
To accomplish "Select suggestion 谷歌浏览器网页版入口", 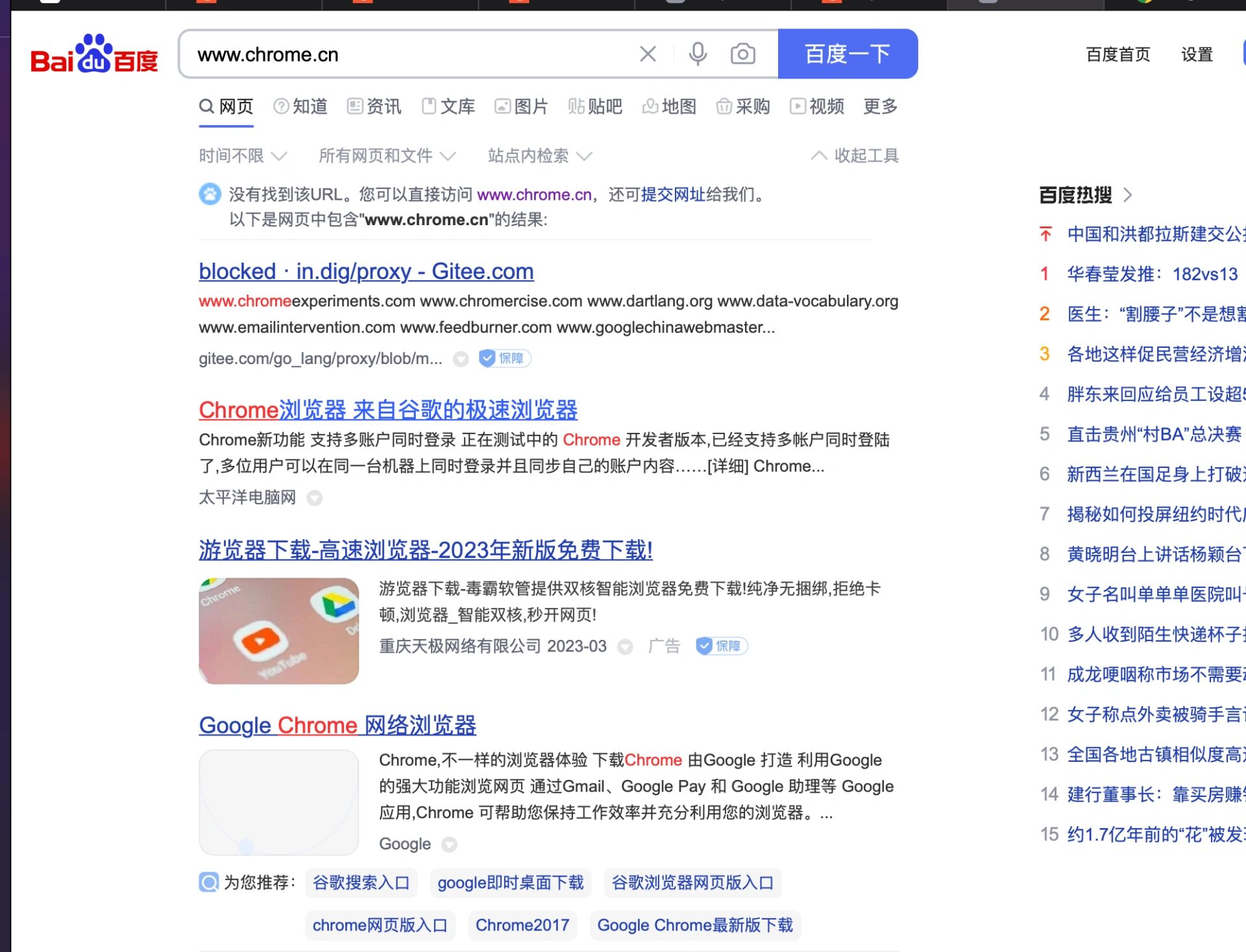I will pyautogui.click(x=693, y=883).
